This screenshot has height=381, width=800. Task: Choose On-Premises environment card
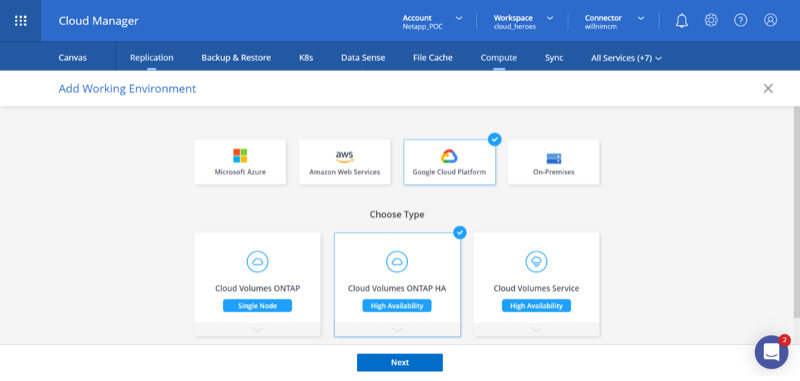554,162
